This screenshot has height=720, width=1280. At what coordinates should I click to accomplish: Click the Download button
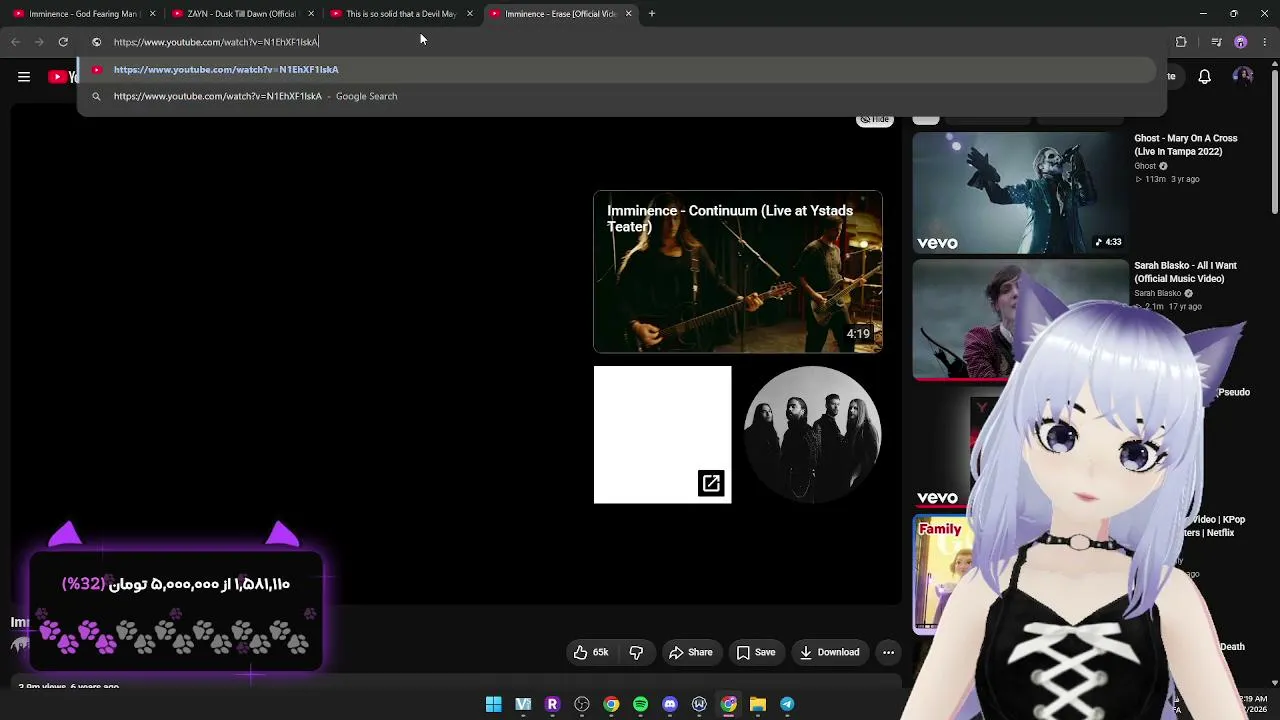tap(830, 653)
